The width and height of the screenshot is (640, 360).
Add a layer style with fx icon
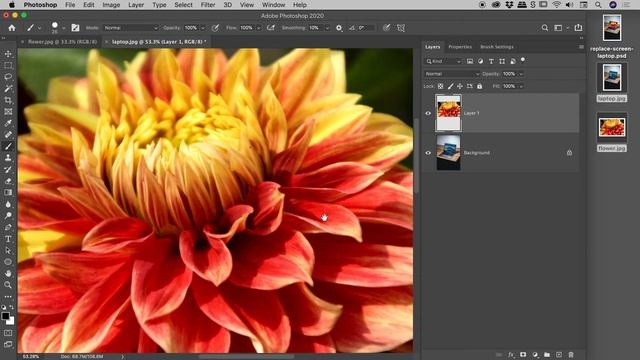511,355
